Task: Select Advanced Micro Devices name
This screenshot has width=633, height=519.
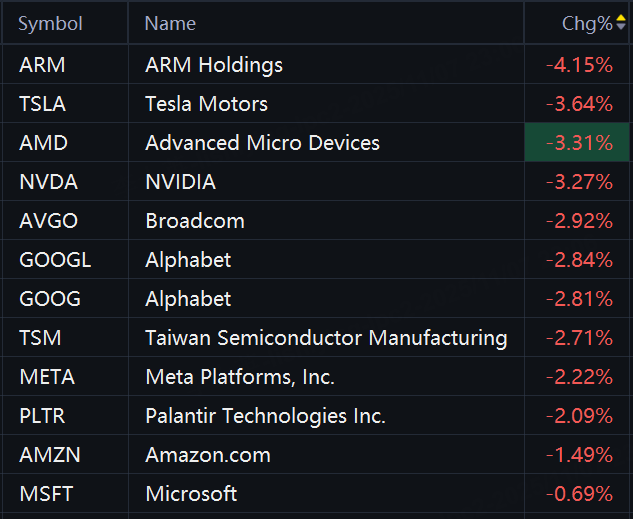Action: pyautogui.click(x=262, y=143)
